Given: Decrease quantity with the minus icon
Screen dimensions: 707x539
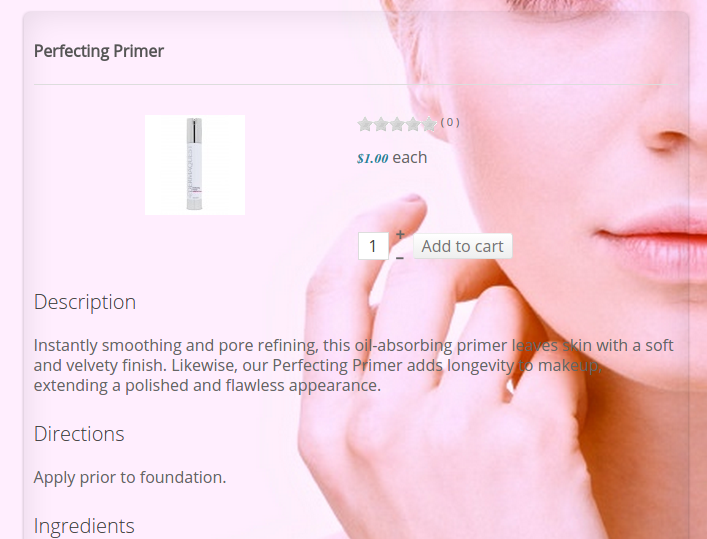Looking at the screenshot, I should [x=400, y=258].
